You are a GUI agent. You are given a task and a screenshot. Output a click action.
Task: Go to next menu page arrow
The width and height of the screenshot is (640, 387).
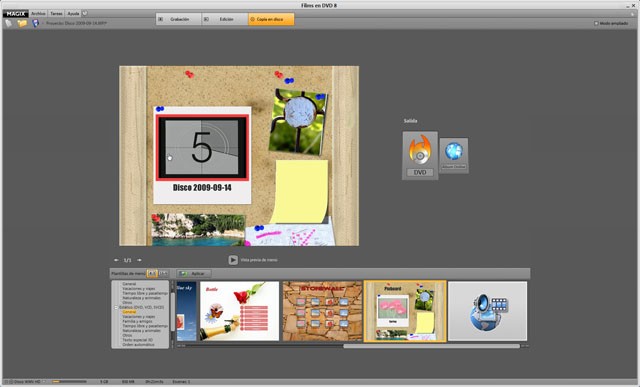[139, 260]
